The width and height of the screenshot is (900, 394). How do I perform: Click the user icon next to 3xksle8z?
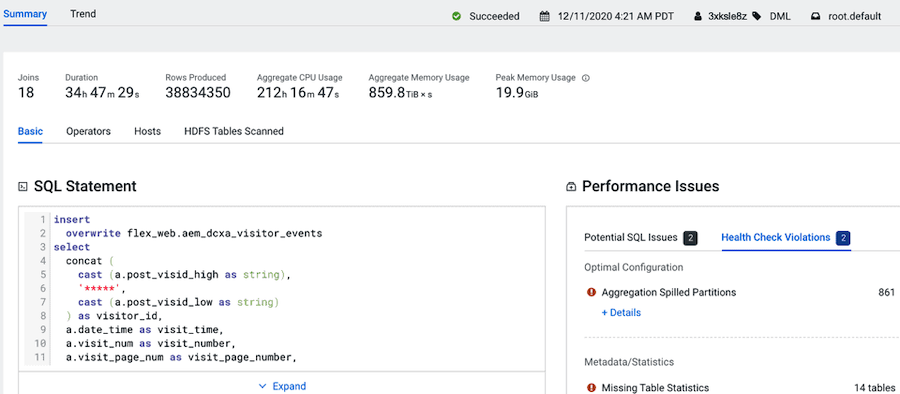coord(697,17)
